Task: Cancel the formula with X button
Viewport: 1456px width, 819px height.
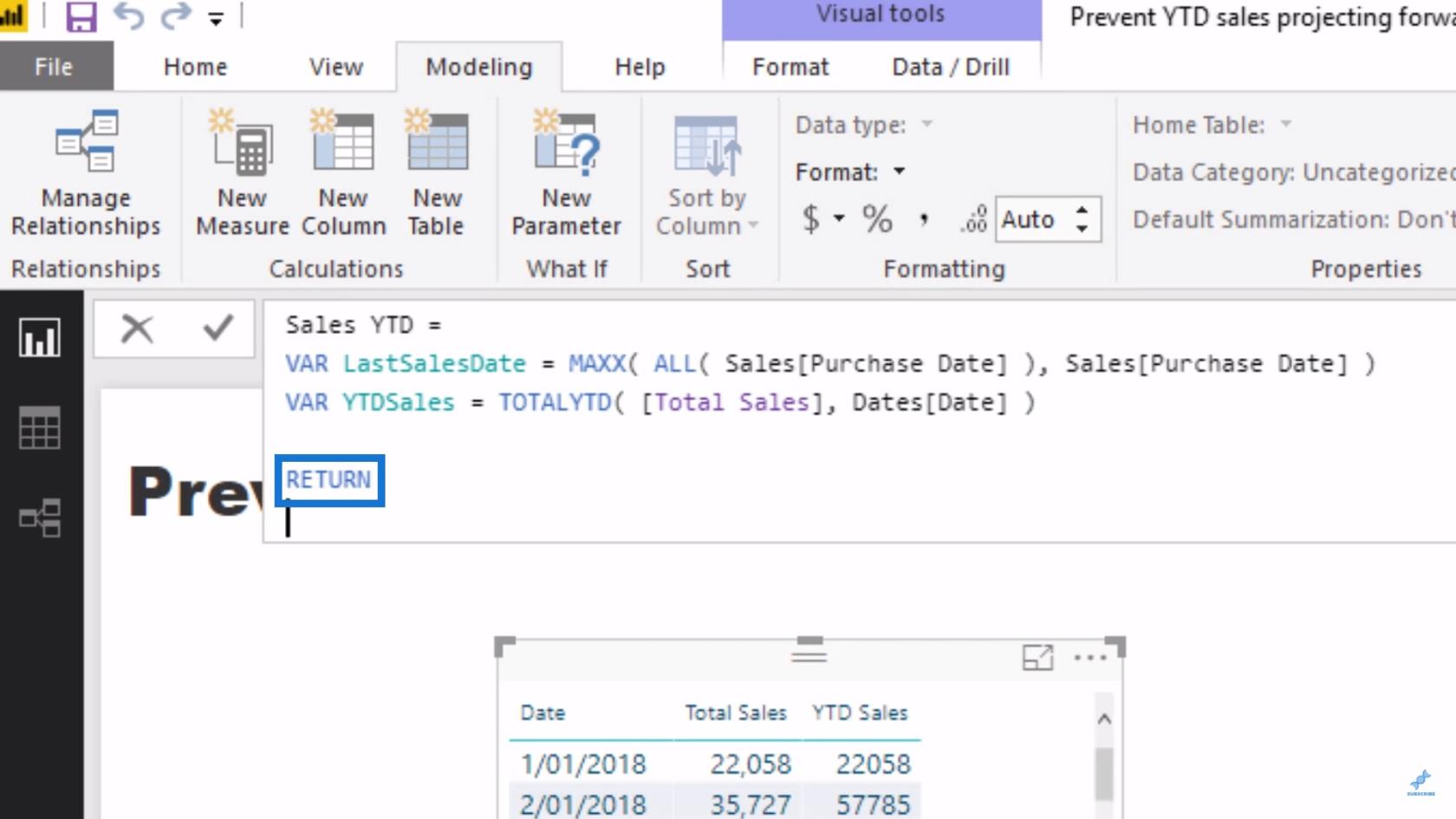Action: 137,328
